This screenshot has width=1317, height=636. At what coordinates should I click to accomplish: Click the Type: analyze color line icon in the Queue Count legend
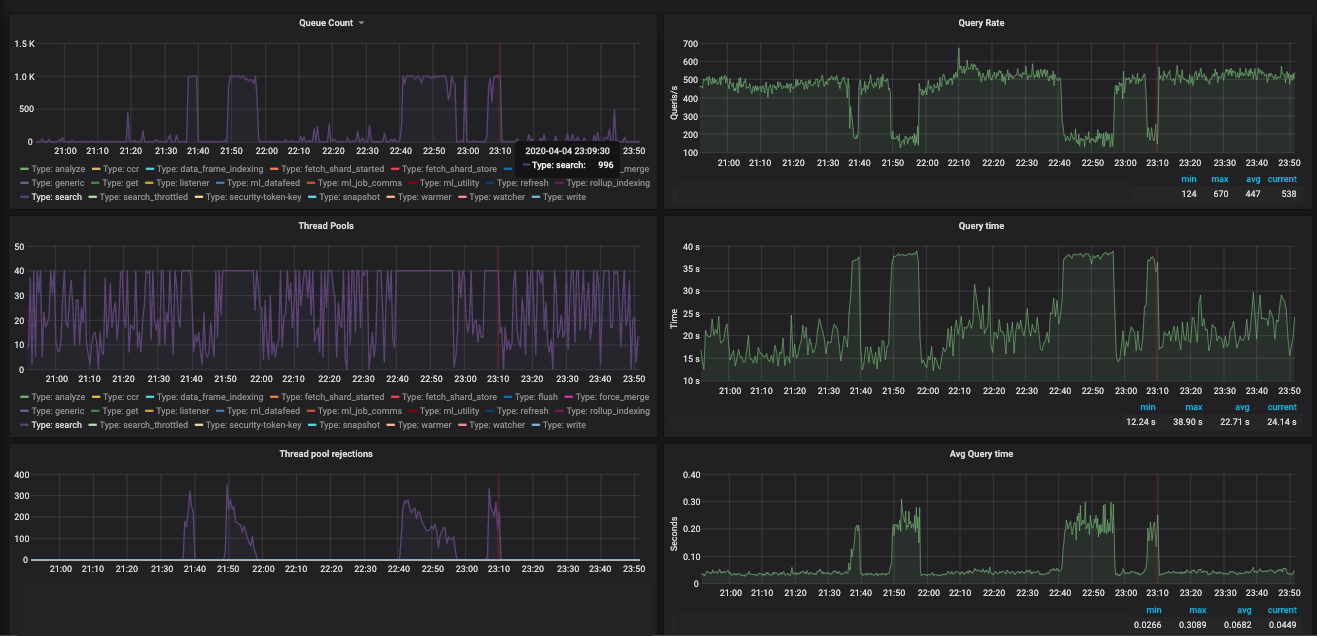(x=24, y=169)
